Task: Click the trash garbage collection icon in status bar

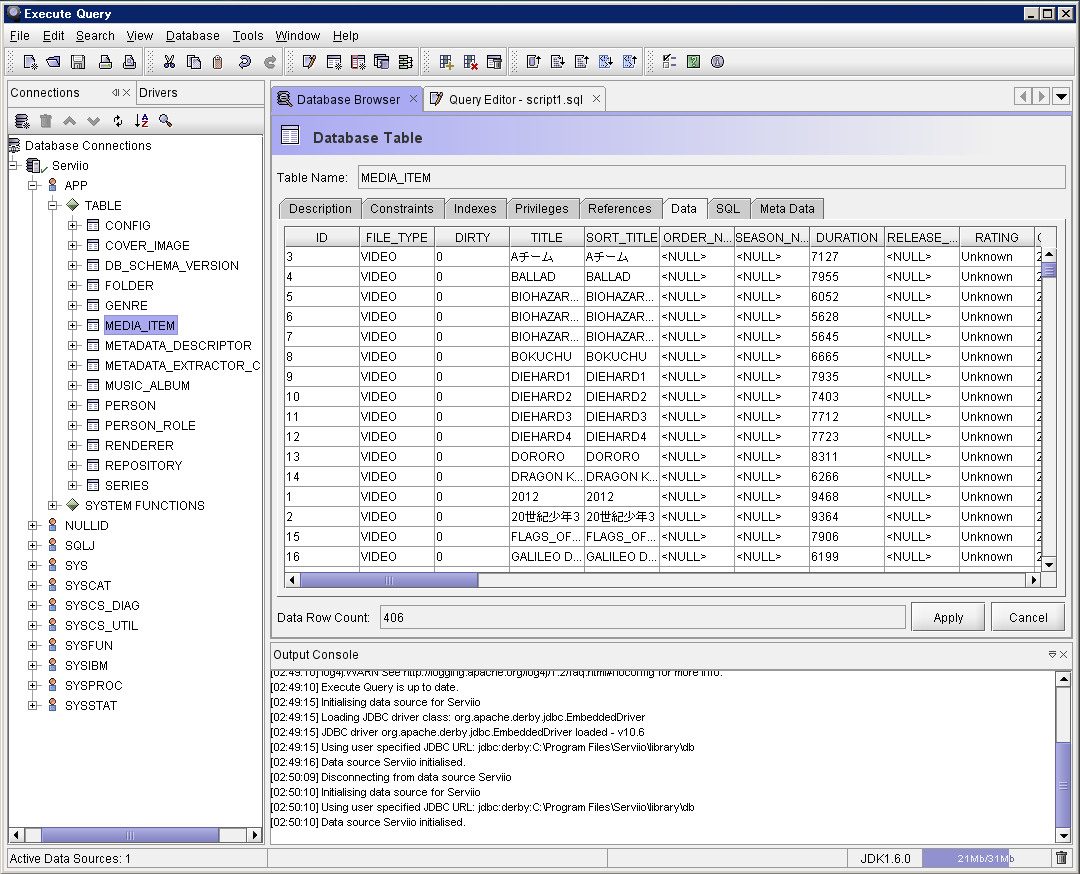Action: click(1061, 858)
